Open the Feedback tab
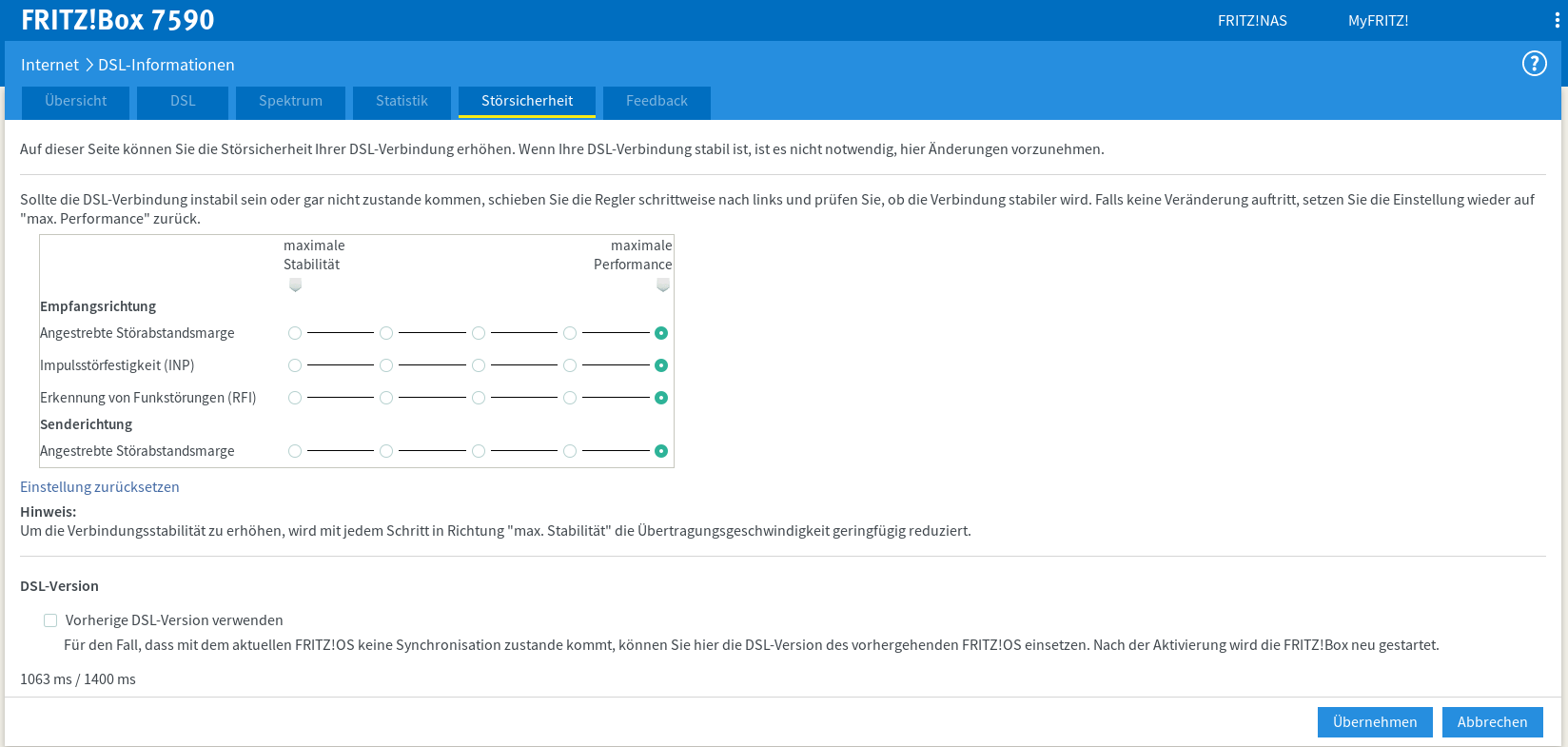Viewport: 1568px width, 747px height. tap(657, 101)
